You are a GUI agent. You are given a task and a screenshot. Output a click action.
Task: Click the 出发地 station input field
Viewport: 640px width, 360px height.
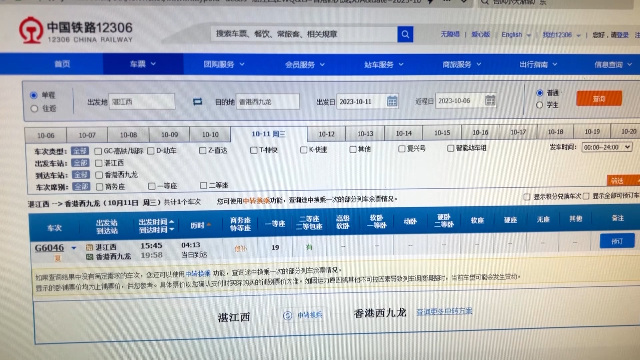(142, 102)
